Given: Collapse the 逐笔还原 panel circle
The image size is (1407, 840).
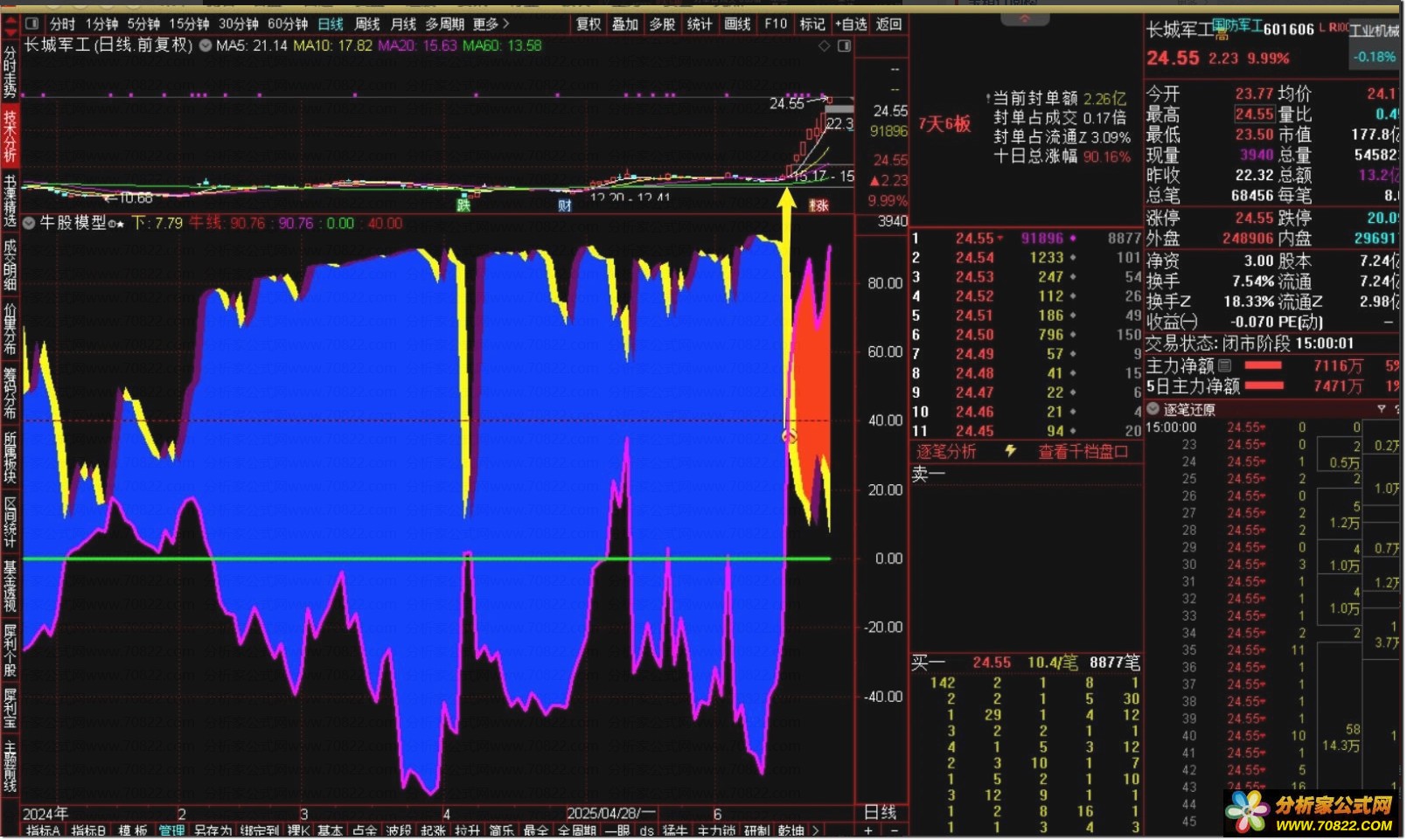Looking at the screenshot, I should [x=1153, y=409].
